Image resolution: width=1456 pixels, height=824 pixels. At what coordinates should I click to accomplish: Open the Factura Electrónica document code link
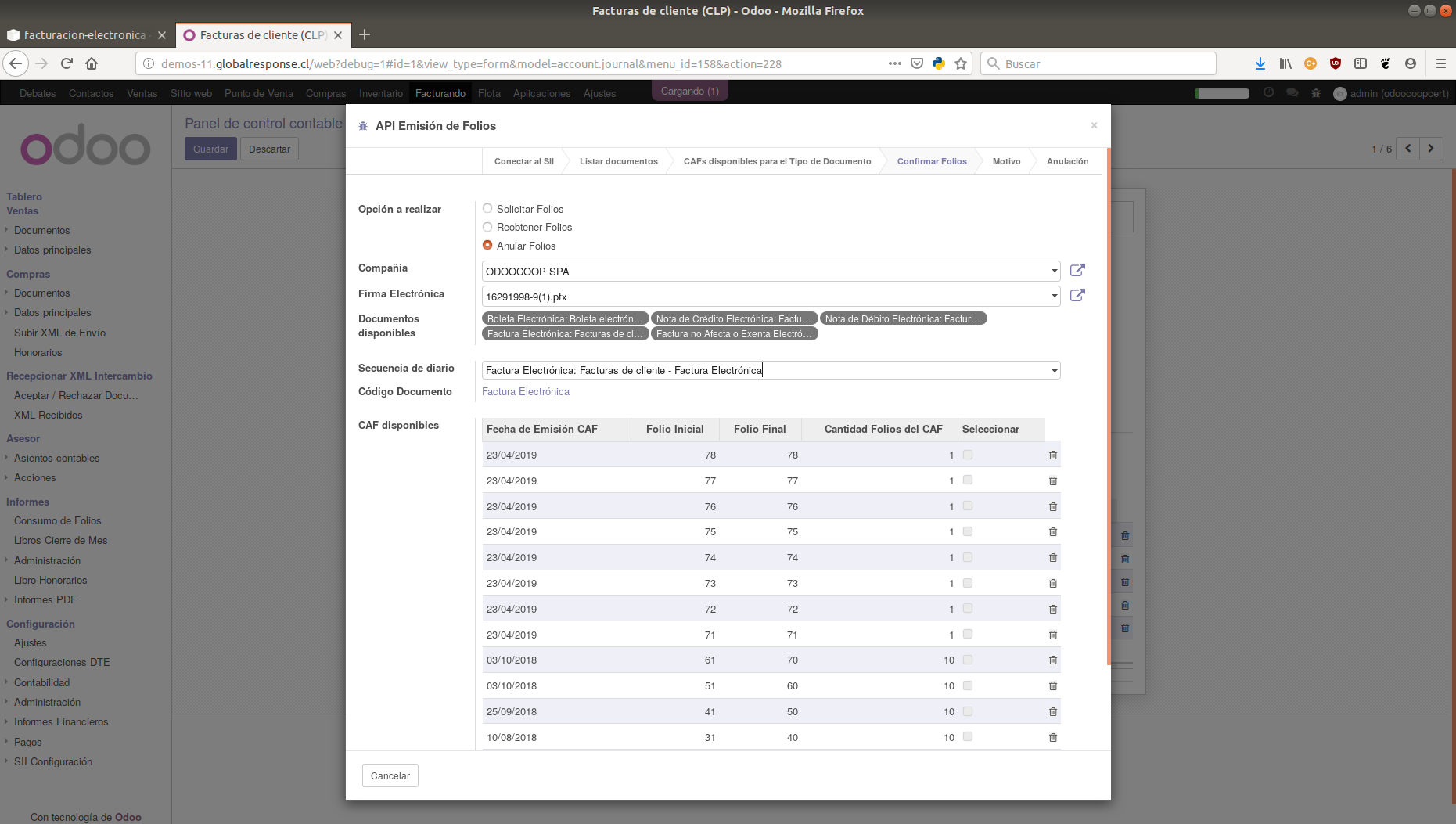(x=526, y=391)
